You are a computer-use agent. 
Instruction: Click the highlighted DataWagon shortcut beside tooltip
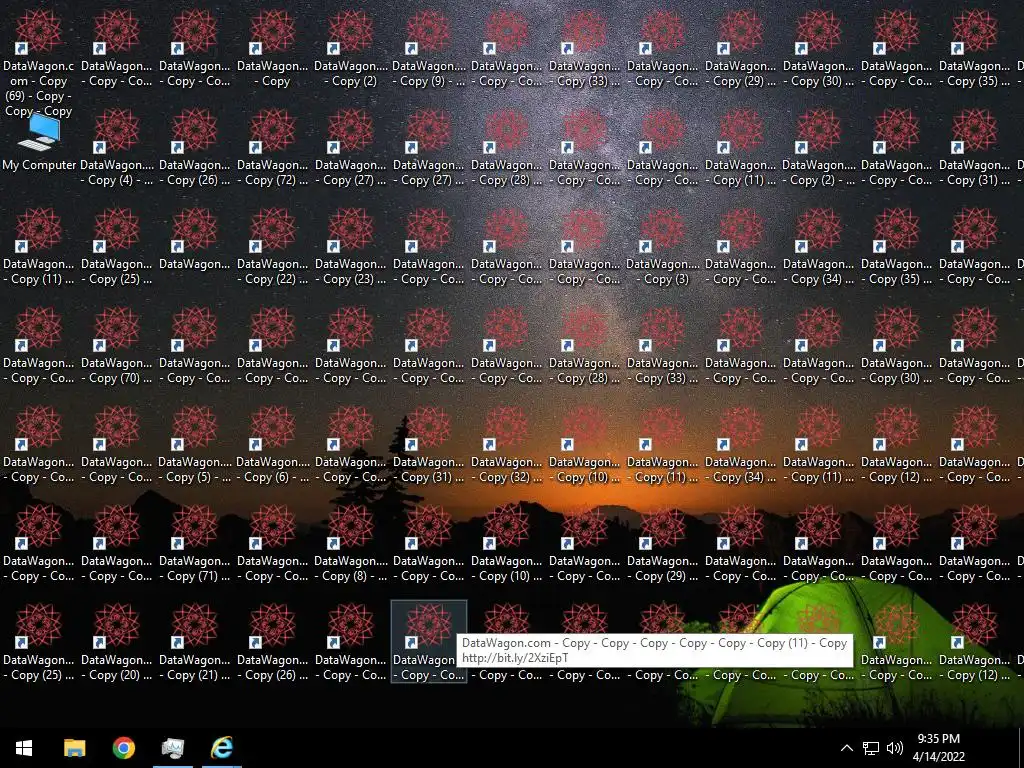[428, 643]
